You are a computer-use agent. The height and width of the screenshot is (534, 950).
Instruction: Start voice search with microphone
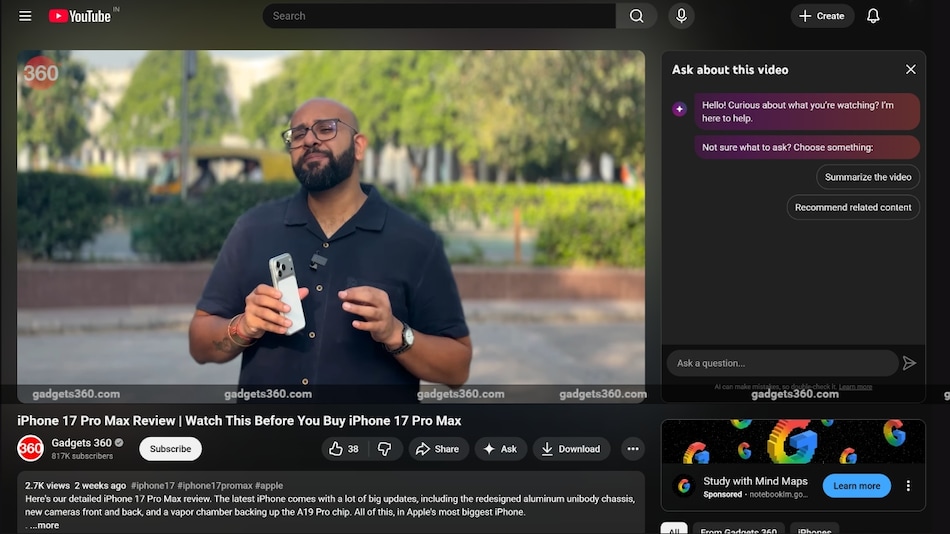(x=681, y=16)
